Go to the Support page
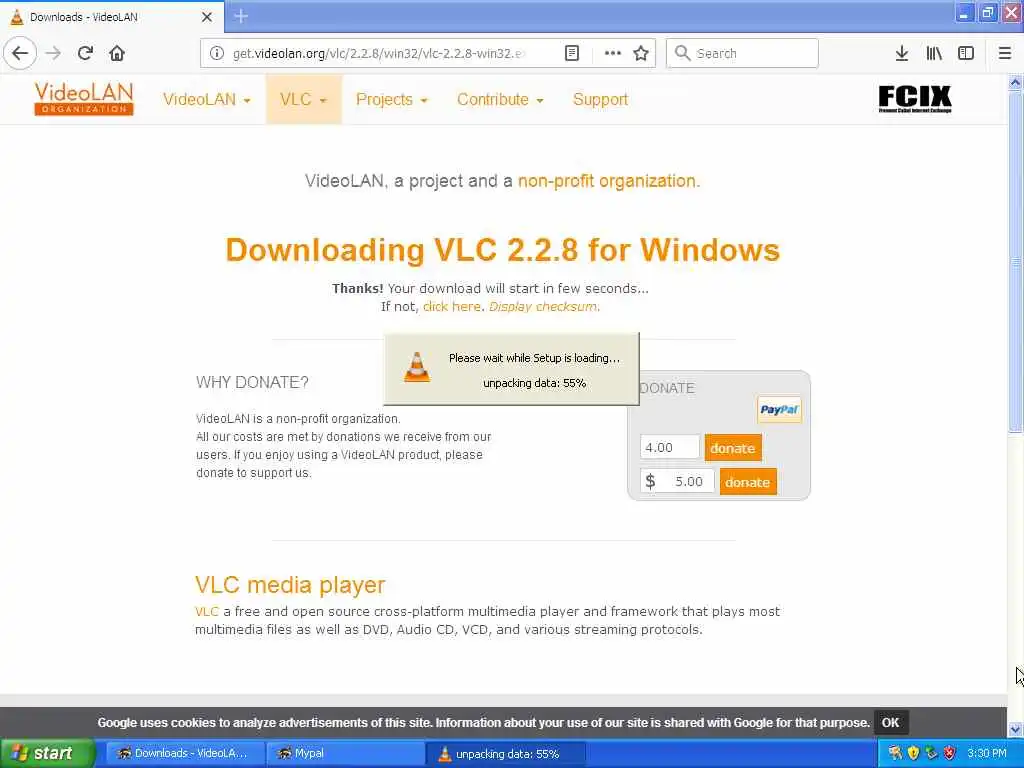Image resolution: width=1024 pixels, height=768 pixels. tap(600, 99)
